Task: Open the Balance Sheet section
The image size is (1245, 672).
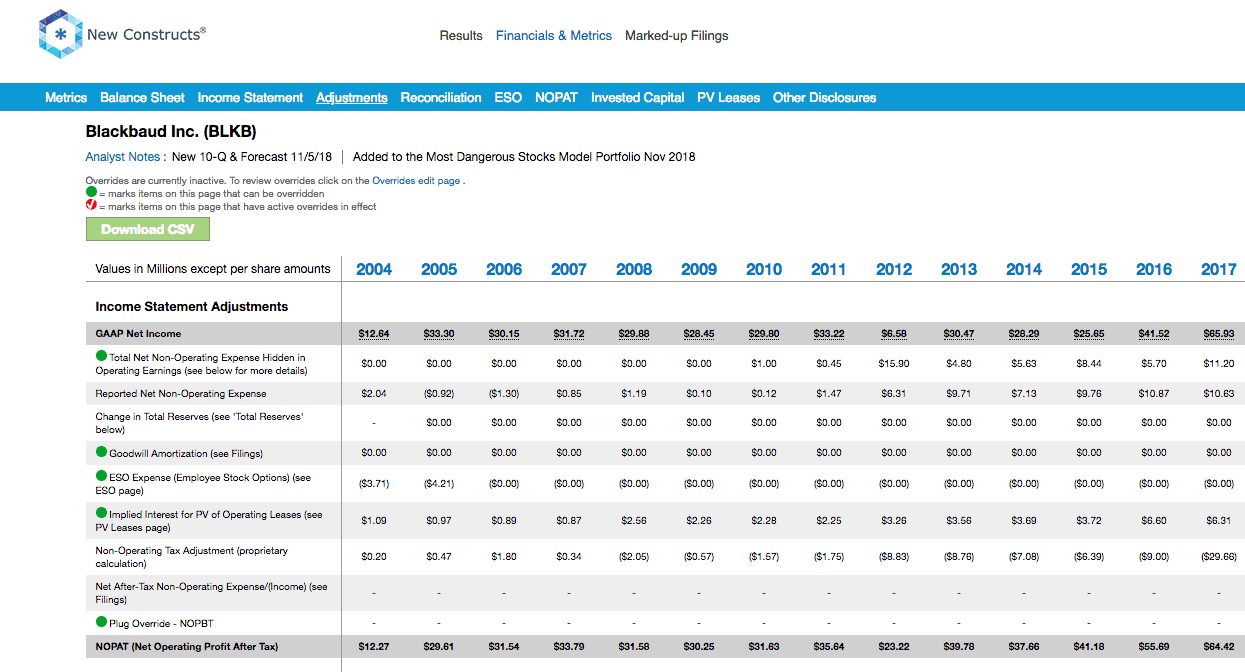Action: click(x=142, y=98)
